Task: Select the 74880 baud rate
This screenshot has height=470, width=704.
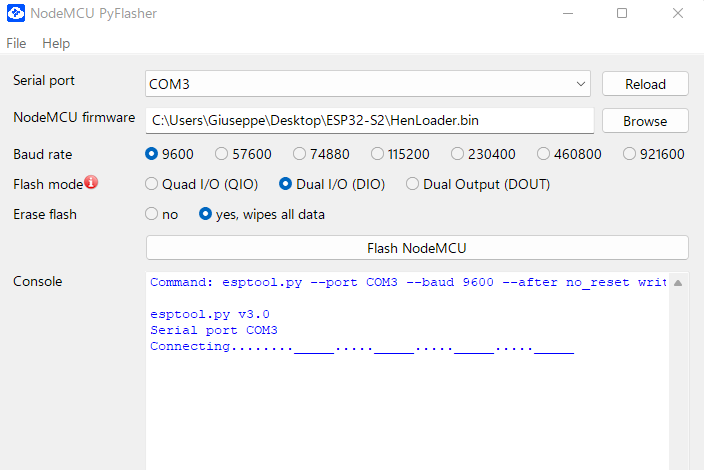Action: (321, 154)
